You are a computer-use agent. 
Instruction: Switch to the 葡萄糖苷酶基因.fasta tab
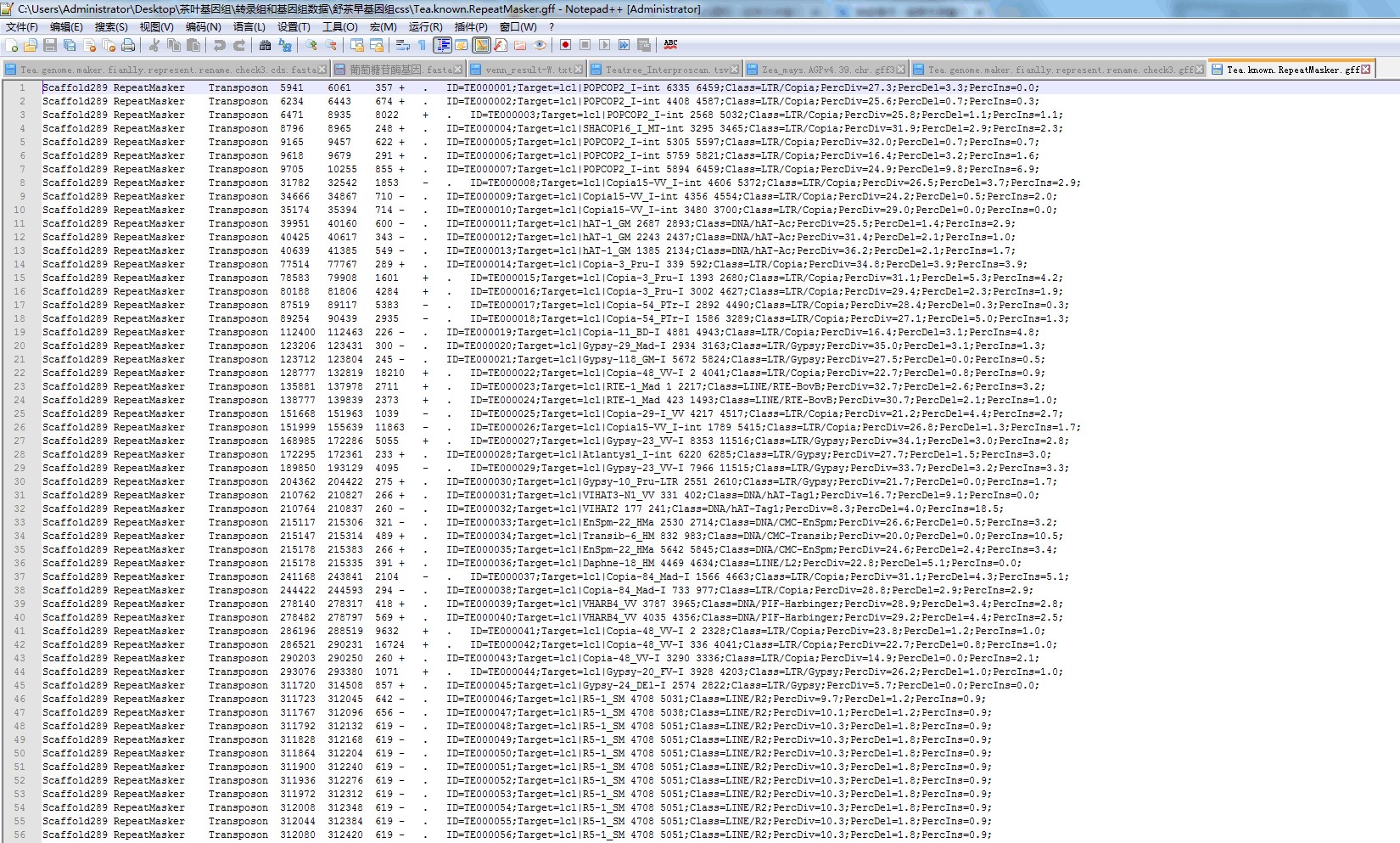tap(398, 70)
